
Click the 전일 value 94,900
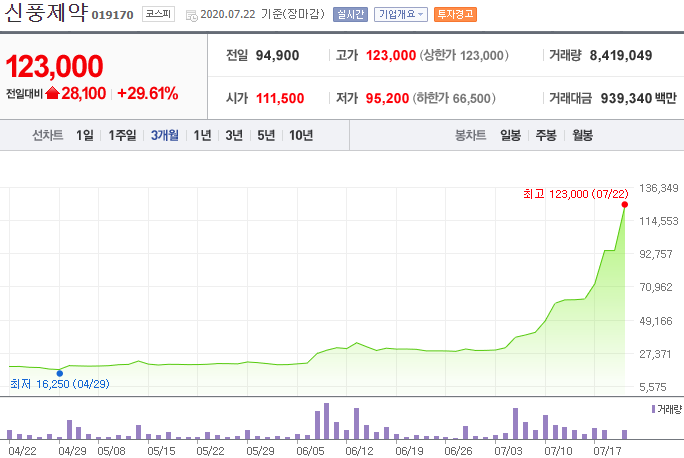tap(277, 55)
